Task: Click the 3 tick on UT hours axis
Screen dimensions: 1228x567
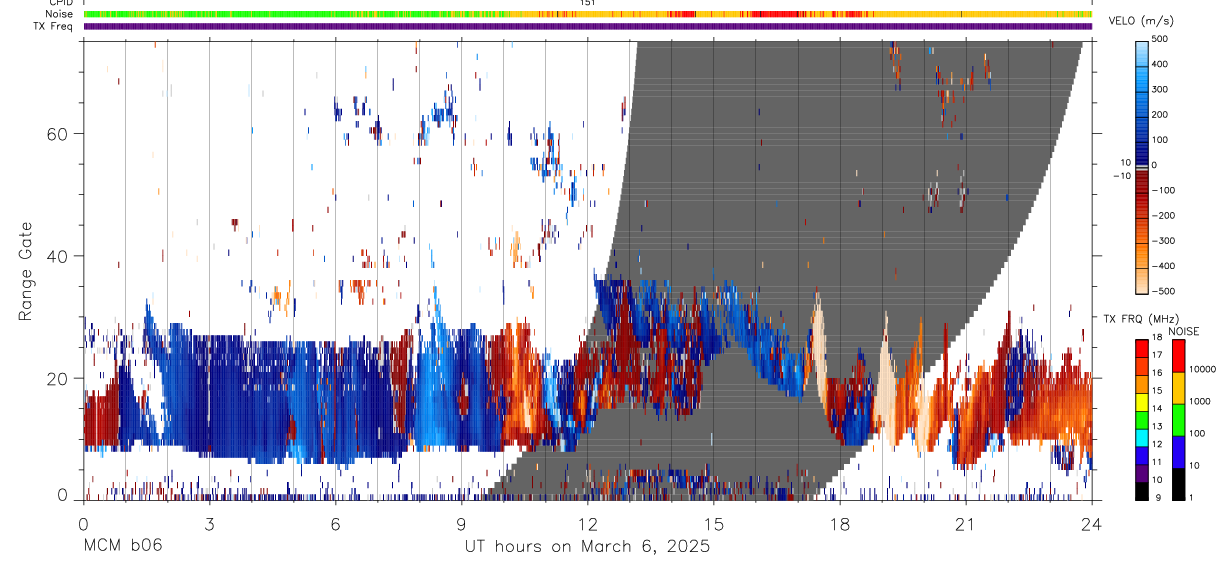Action: 209,523
